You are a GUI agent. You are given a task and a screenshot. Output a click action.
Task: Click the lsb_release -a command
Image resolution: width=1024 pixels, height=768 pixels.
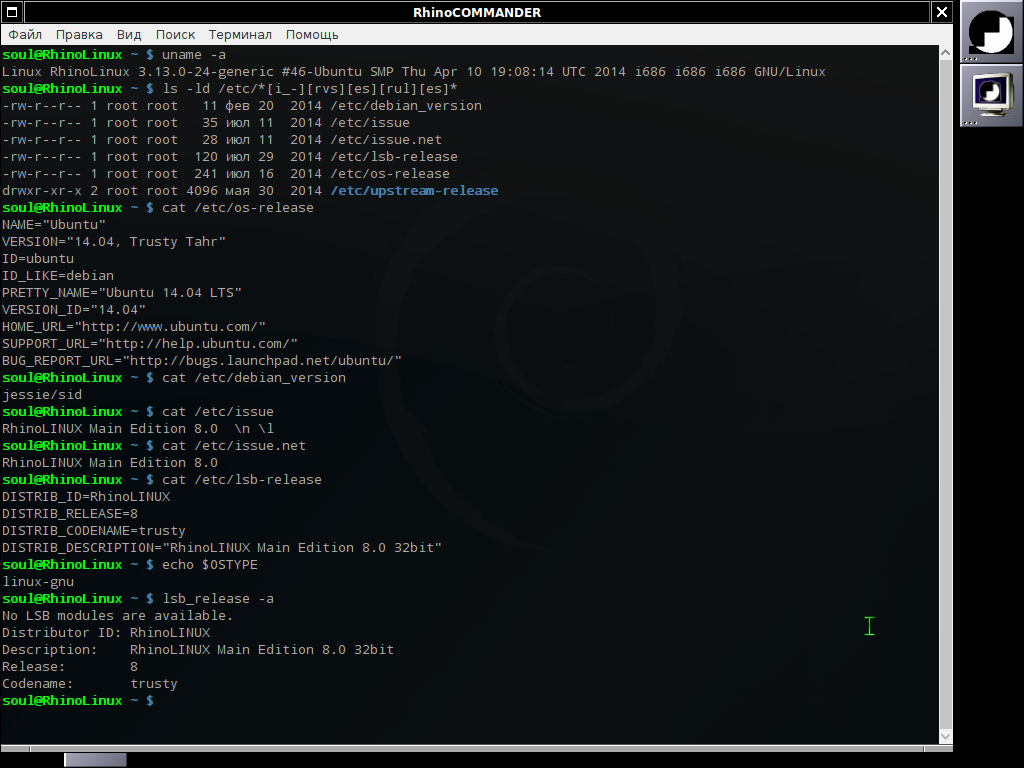click(x=218, y=598)
